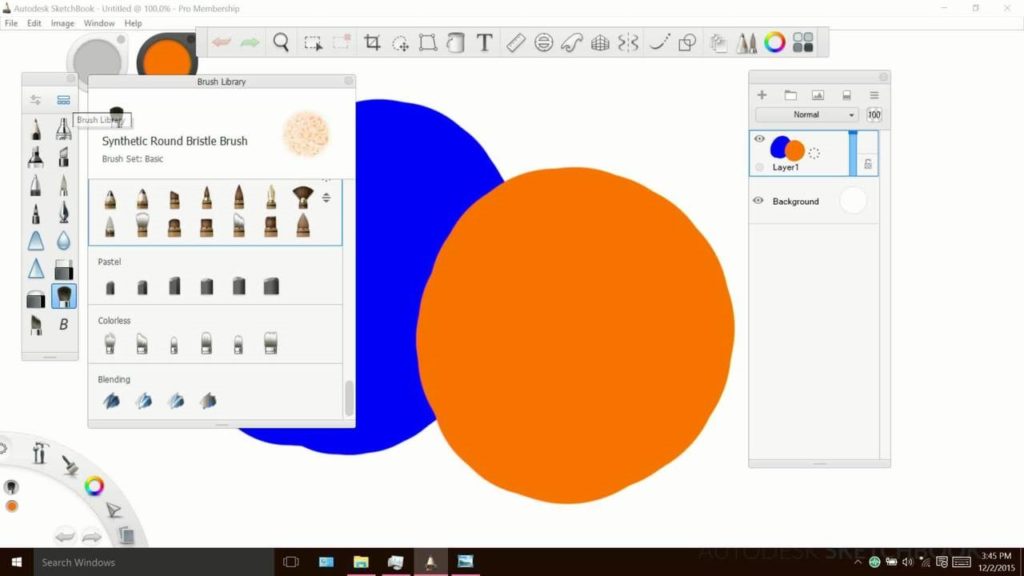Select the first Pastel brush

[x=110, y=287]
